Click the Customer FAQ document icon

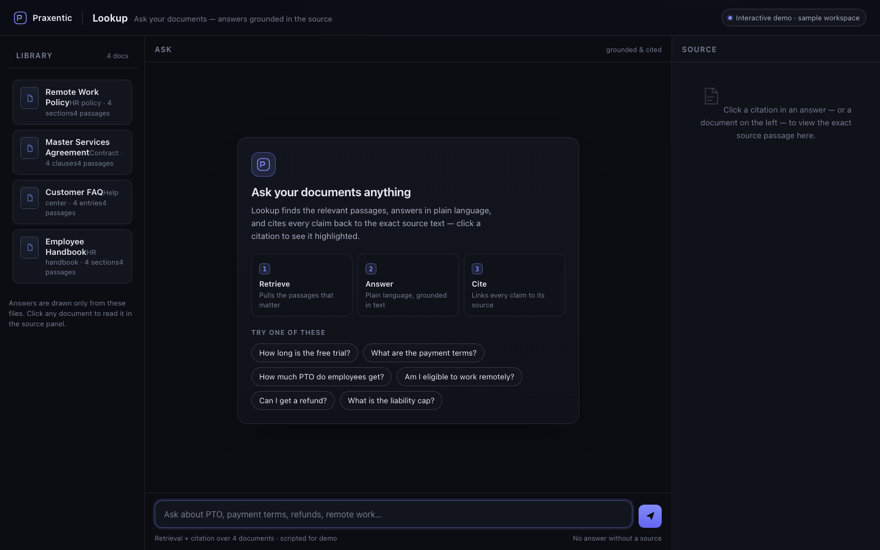point(30,198)
